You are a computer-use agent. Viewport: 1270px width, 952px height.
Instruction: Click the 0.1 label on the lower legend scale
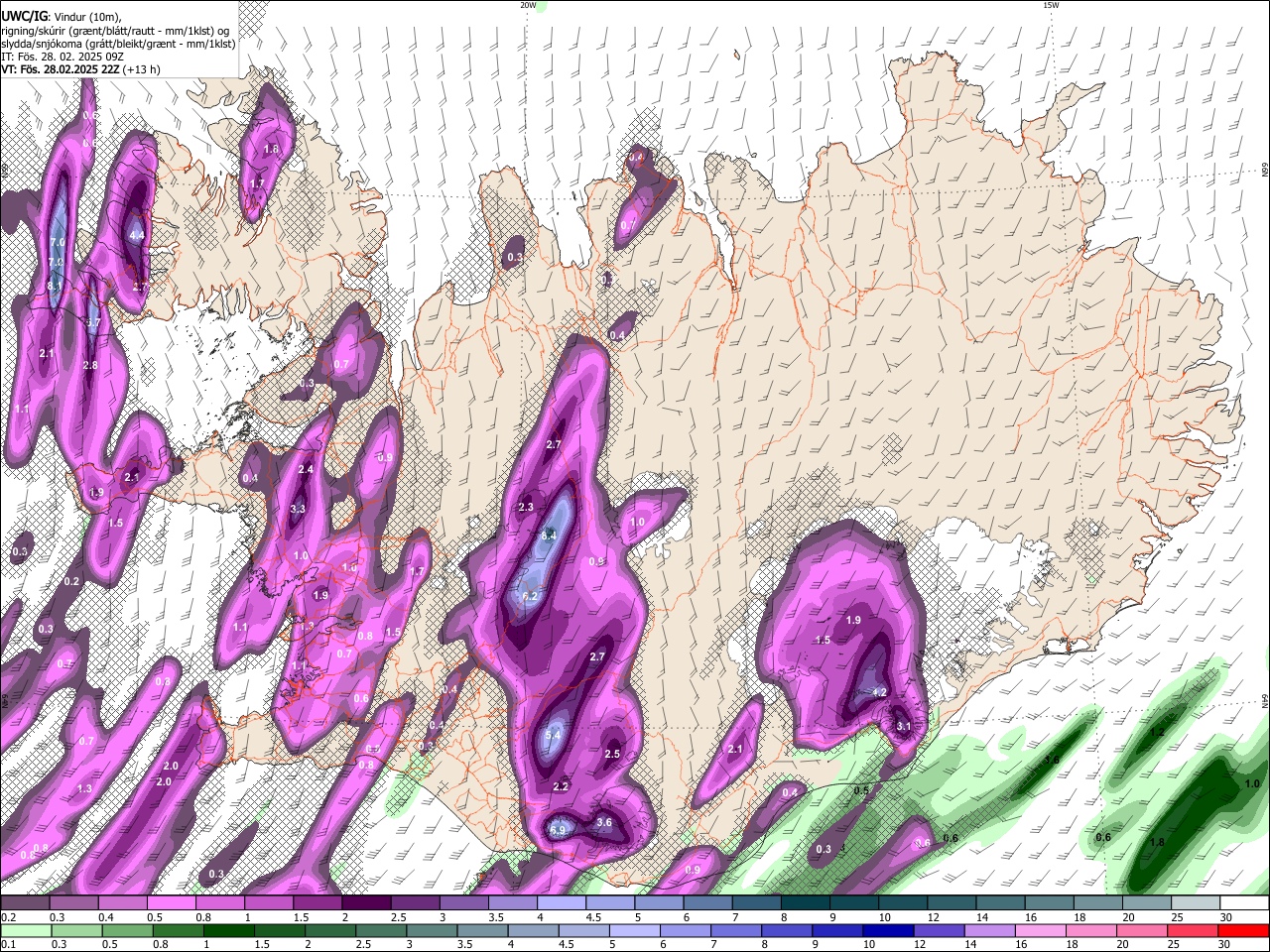click(7, 944)
